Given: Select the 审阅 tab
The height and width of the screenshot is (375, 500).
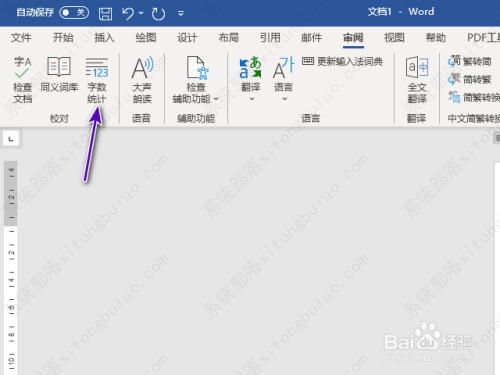Looking at the screenshot, I should pyautogui.click(x=353, y=38).
